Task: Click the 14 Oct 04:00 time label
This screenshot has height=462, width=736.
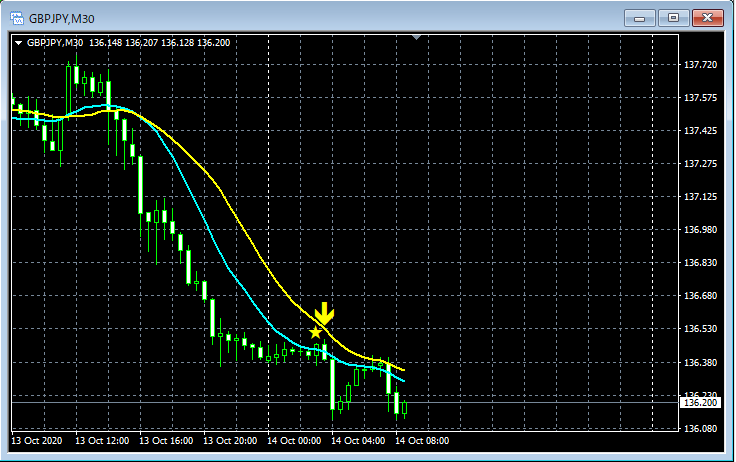Action: 358,440
